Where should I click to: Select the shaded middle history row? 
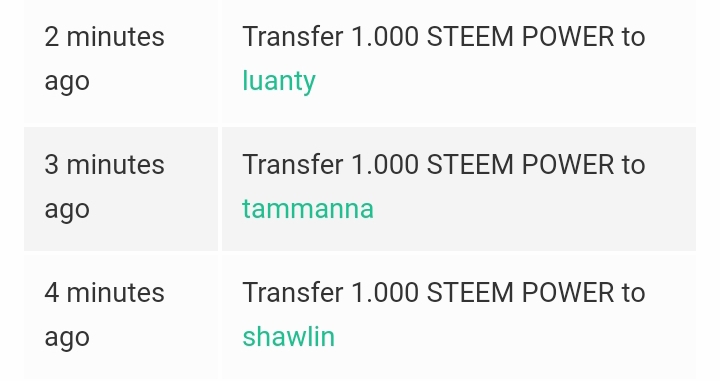click(360, 189)
